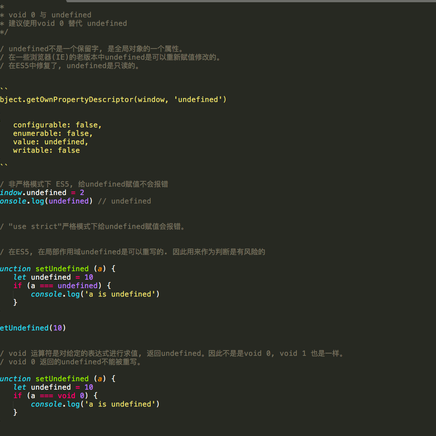Click the trailing '// undefined' comment
The width and height of the screenshot is (436, 436).
(x=125, y=201)
